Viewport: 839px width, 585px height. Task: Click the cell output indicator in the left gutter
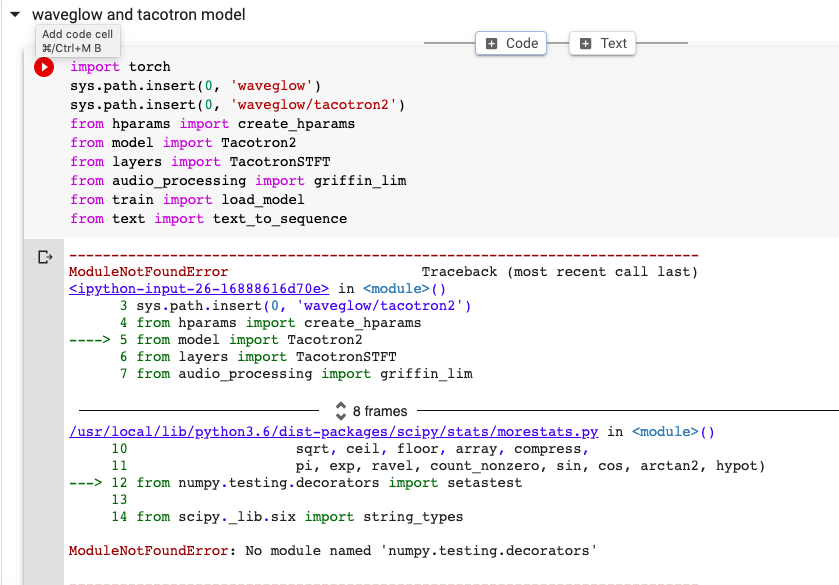point(44,258)
